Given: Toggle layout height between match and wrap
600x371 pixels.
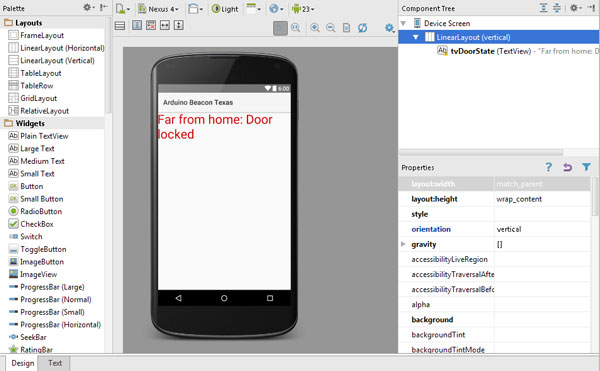Looking at the screenshot, I should [x=179, y=26].
